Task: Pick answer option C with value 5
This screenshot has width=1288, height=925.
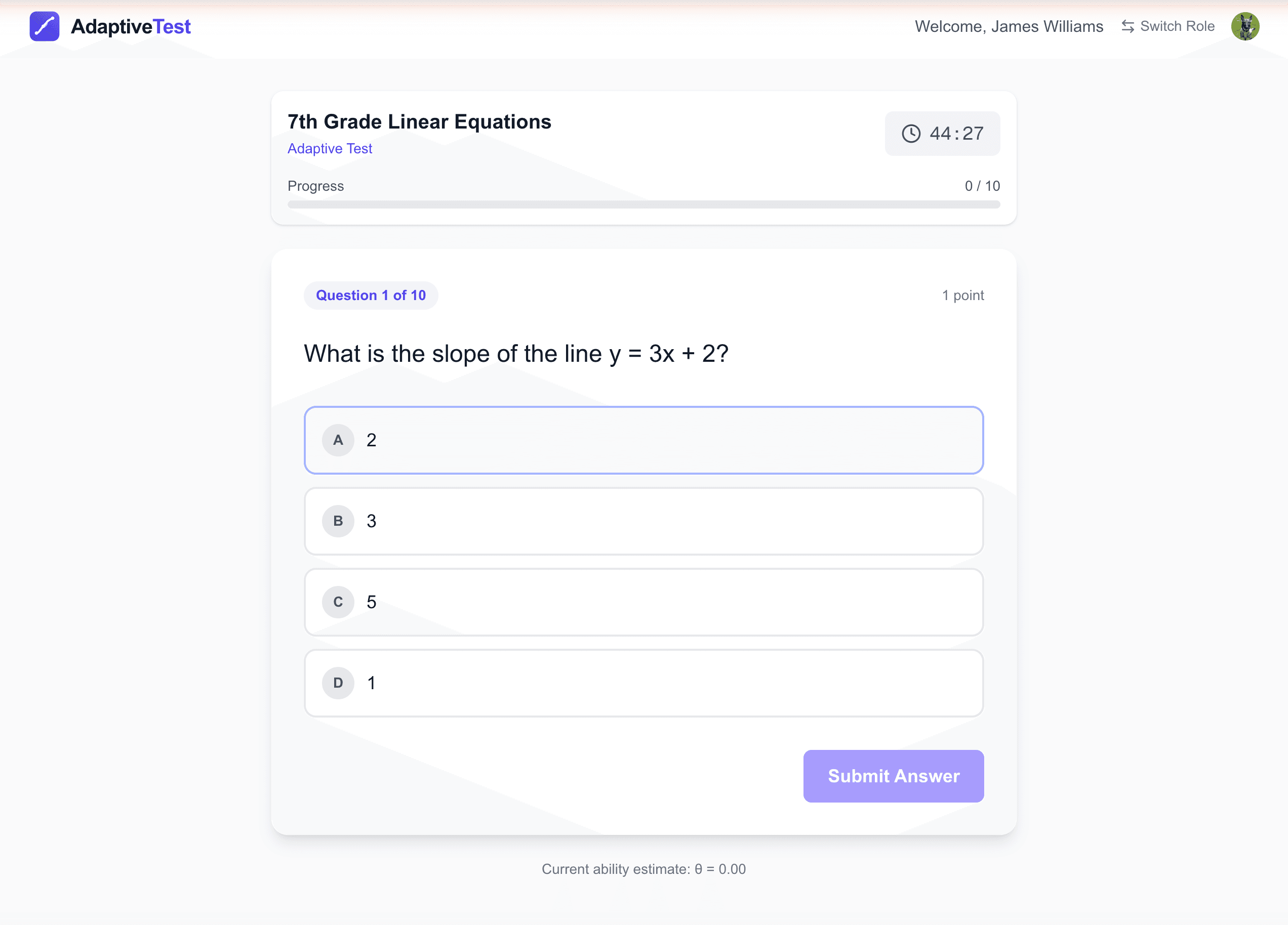Action: pos(643,602)
